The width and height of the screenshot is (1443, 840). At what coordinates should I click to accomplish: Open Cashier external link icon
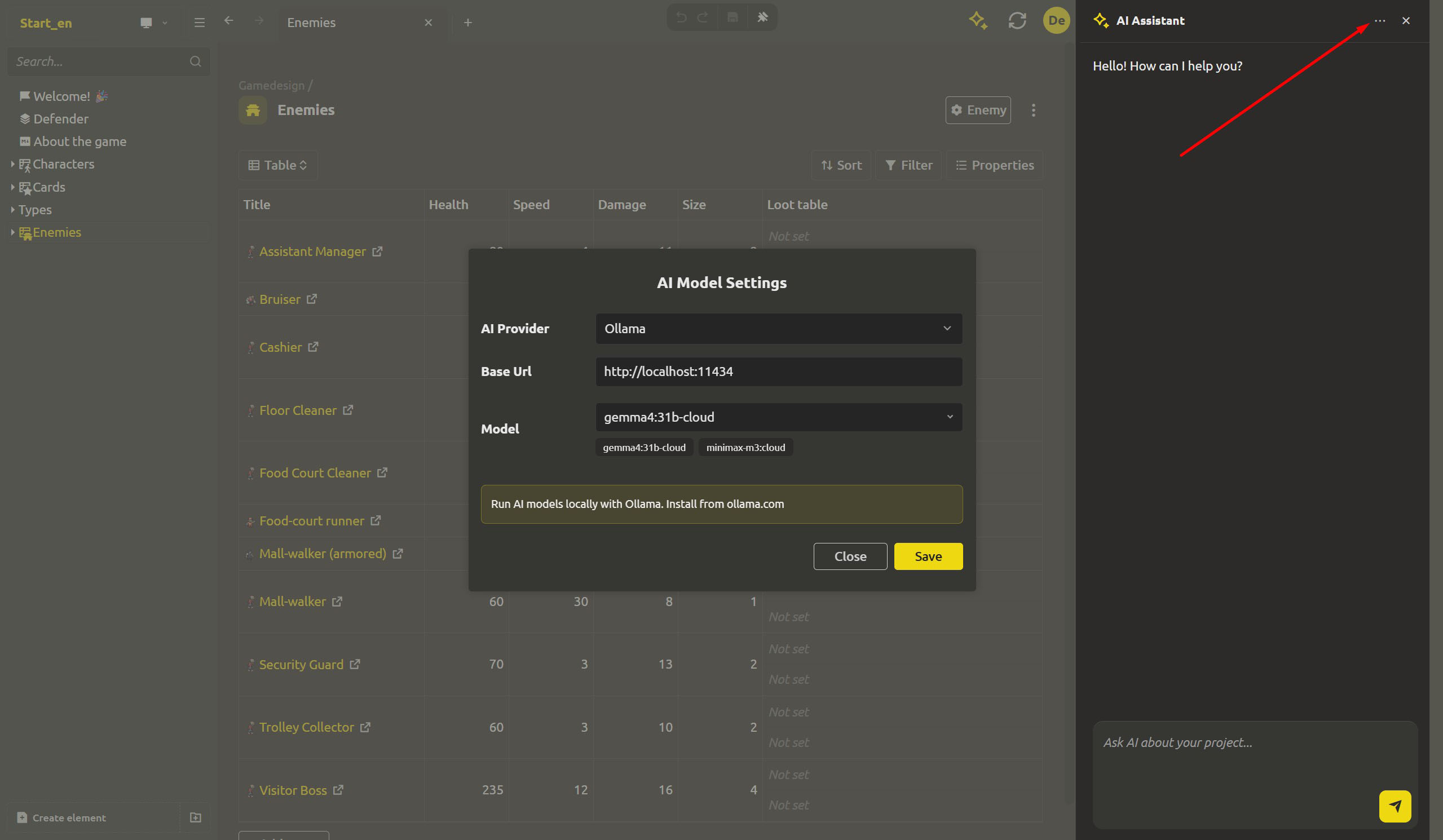click(312, 347)
